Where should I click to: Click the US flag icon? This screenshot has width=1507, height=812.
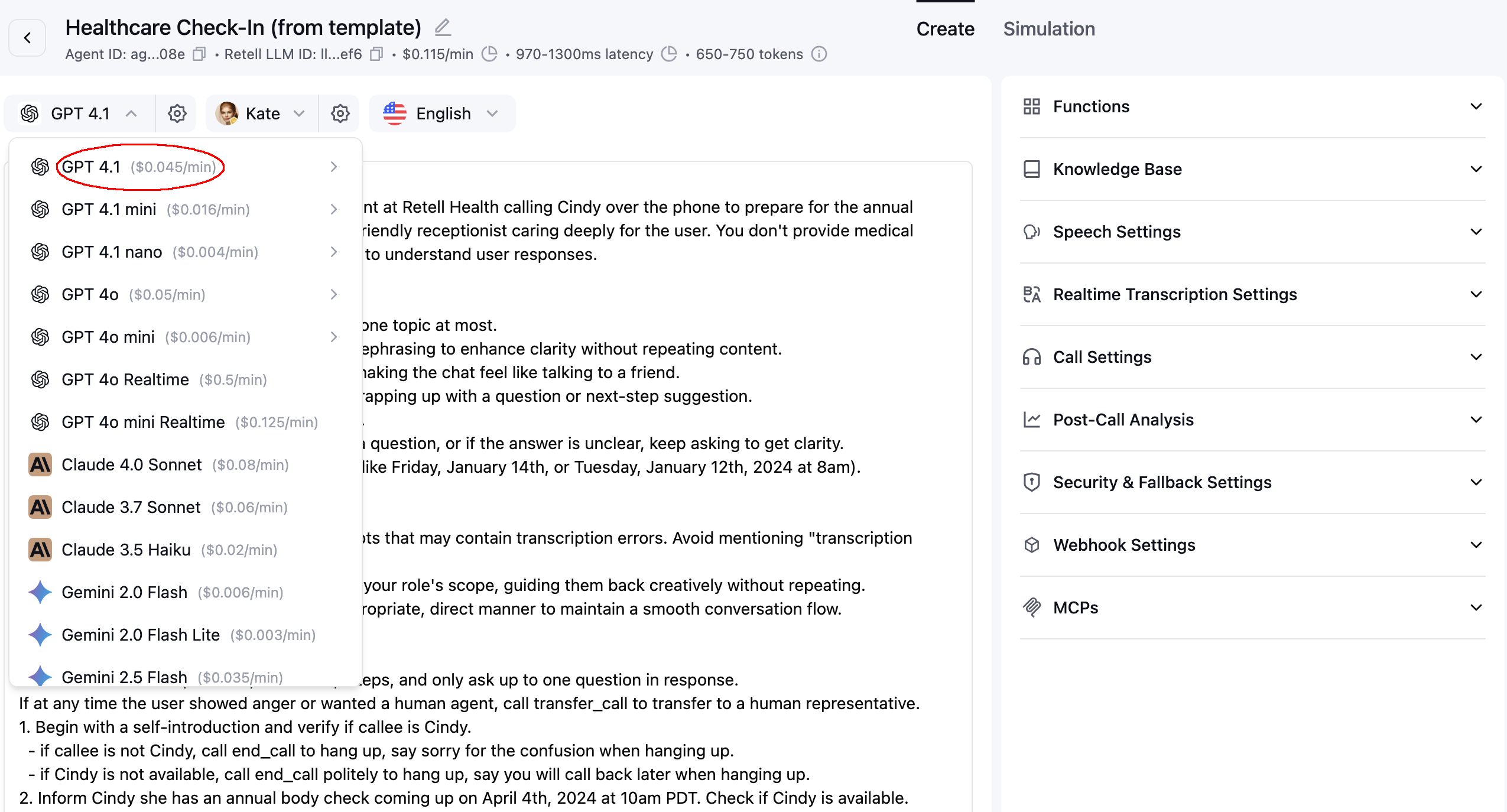point(395,113)
